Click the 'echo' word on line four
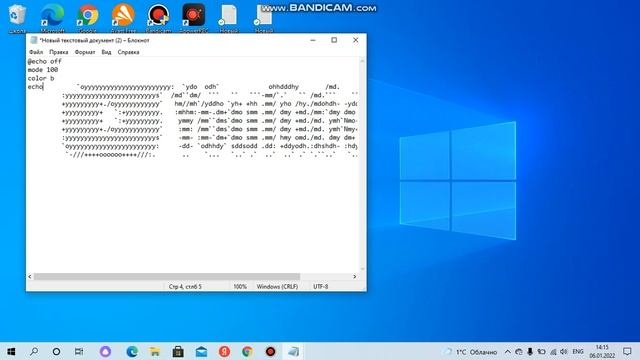 pyautogui.click(x=35, y=87)
